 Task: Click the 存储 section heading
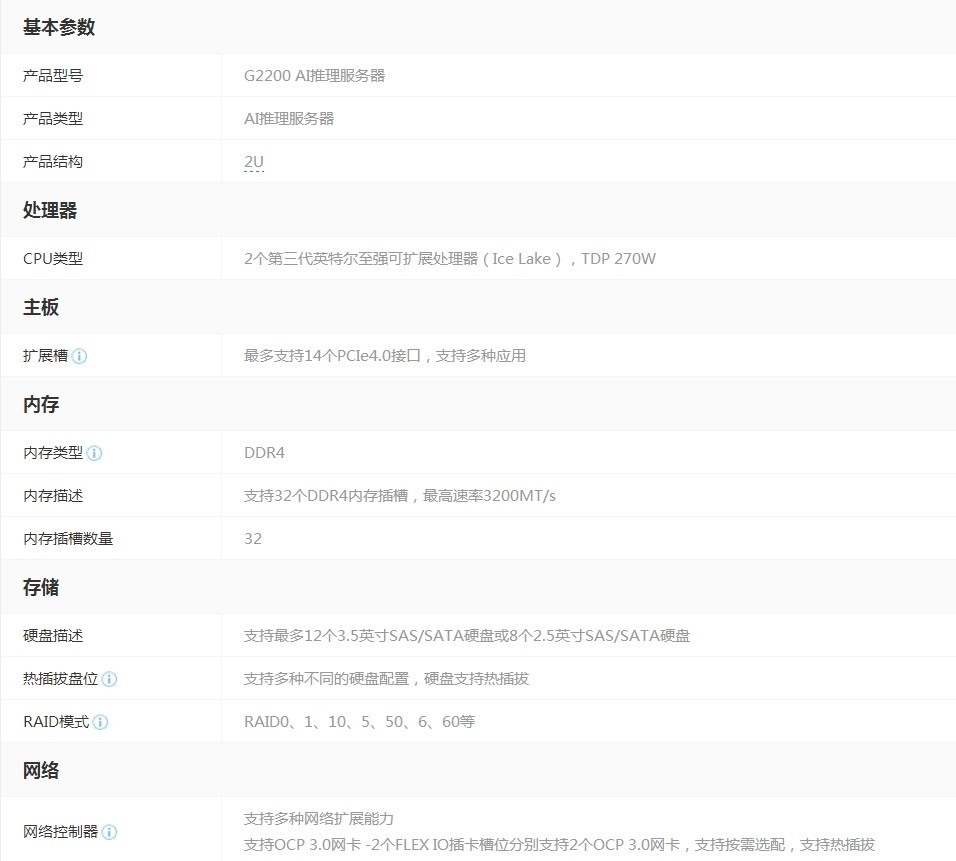pos(41,588)
